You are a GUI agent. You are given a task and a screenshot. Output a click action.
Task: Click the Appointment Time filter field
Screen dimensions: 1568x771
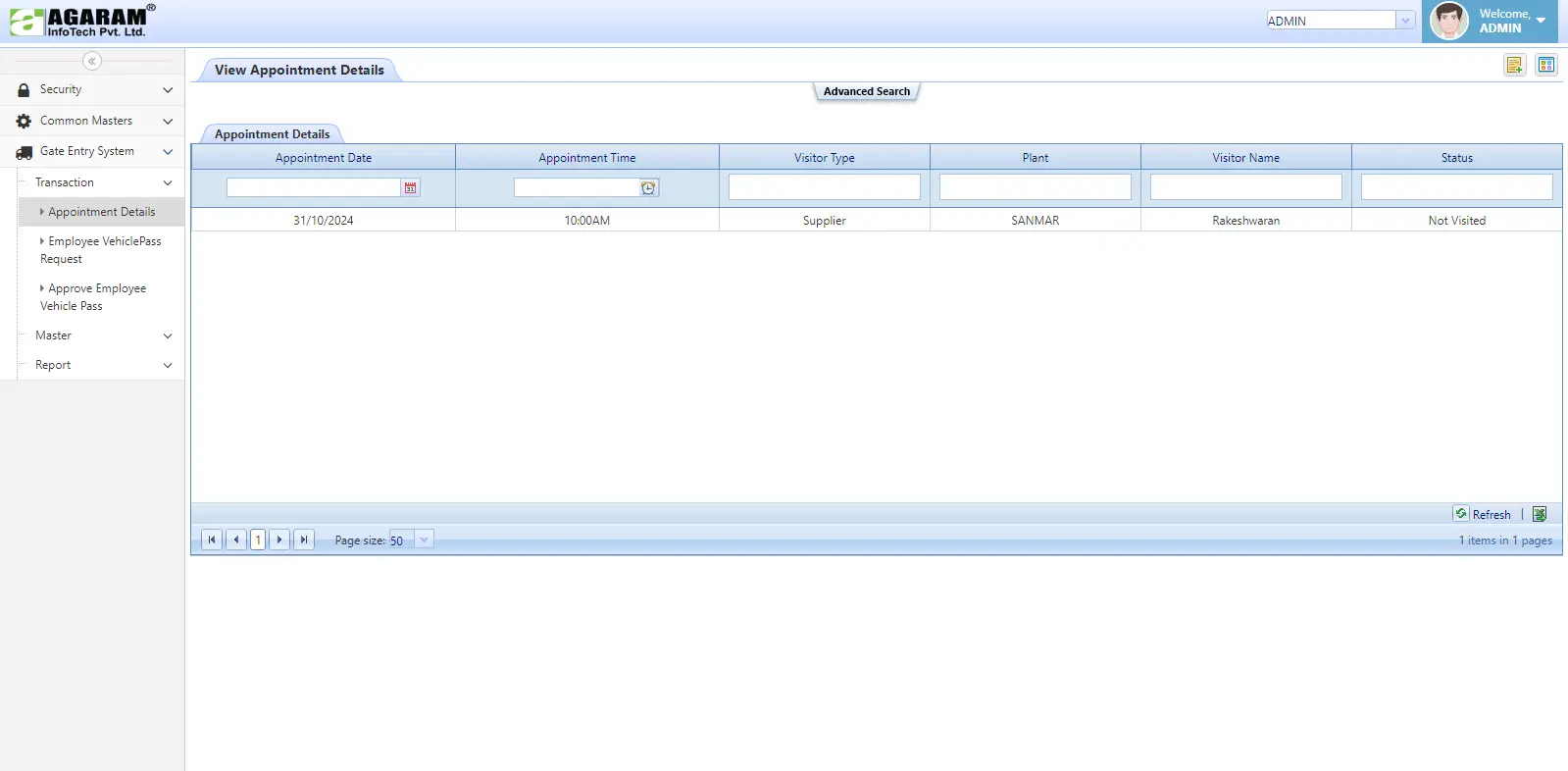click(577, 187)
